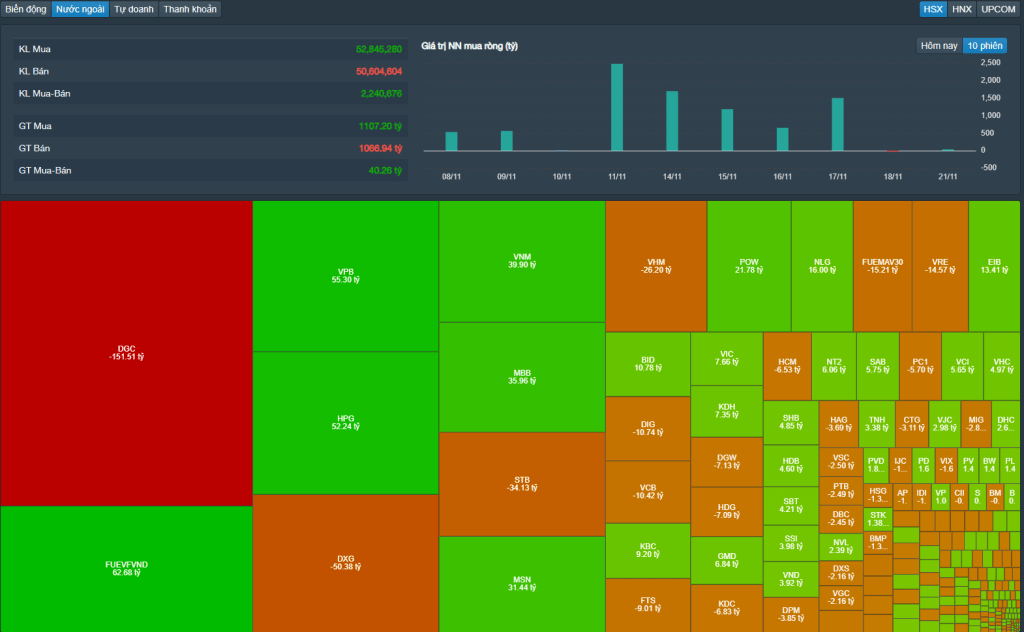Switch to the Biến động tab

click(x=26, y=9)
